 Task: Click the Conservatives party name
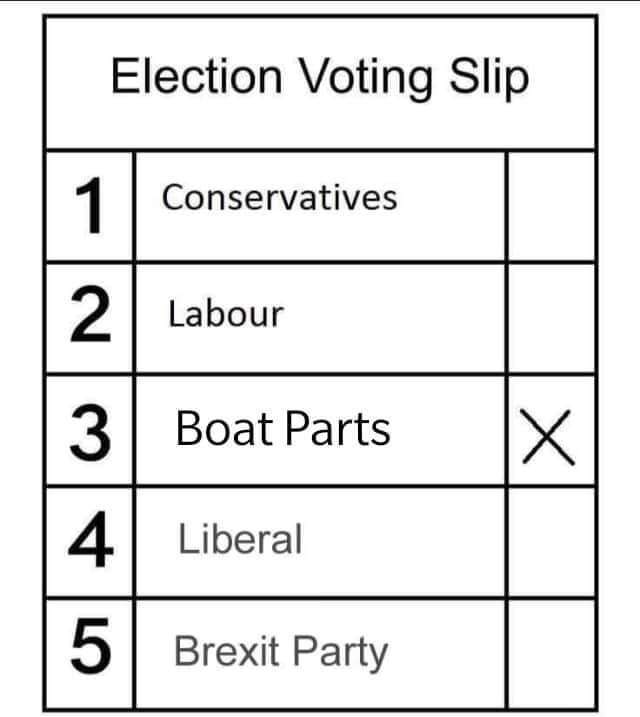[x=280, y=198]
